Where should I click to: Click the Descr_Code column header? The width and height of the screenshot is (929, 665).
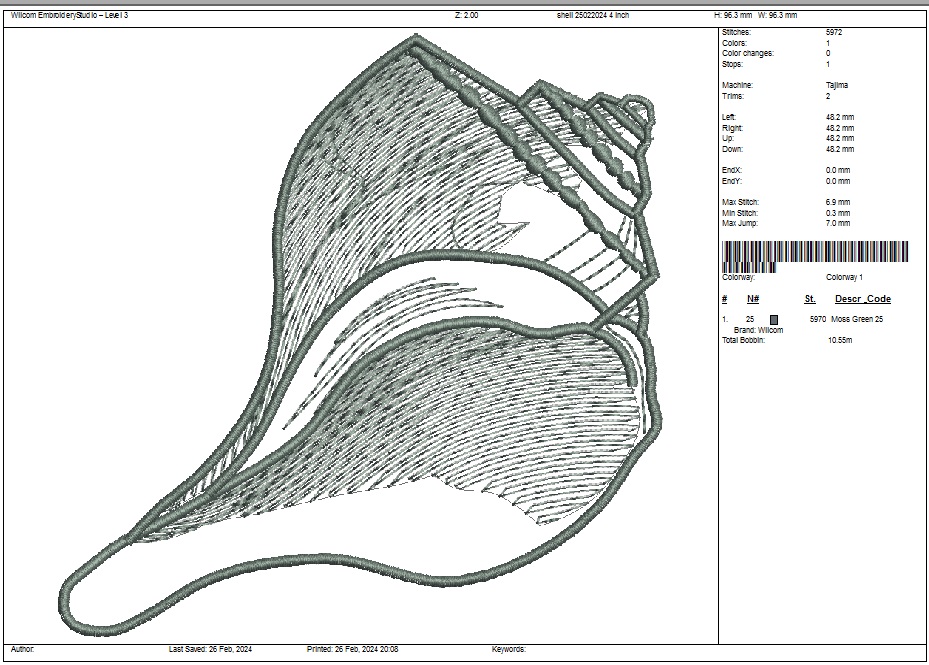click(x=863, y=299)
